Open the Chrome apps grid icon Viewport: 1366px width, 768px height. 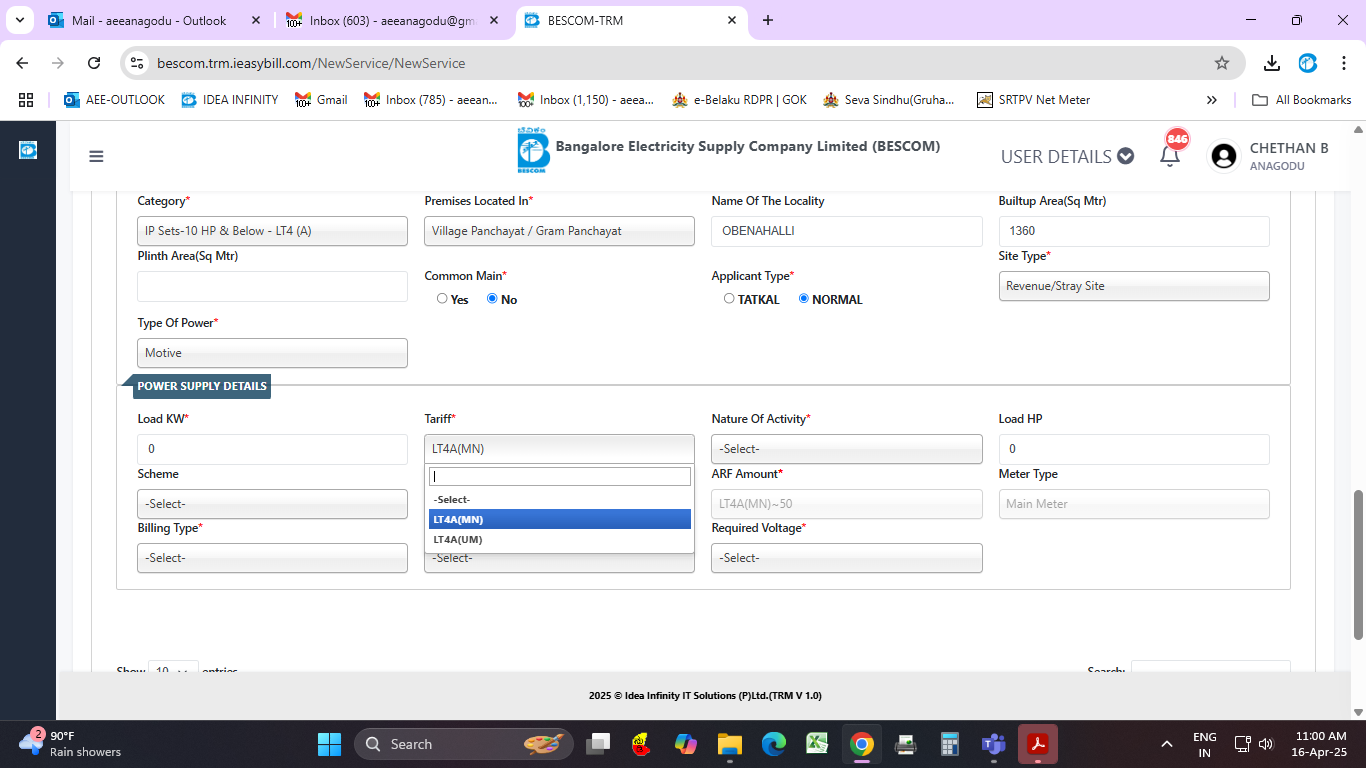26,100
